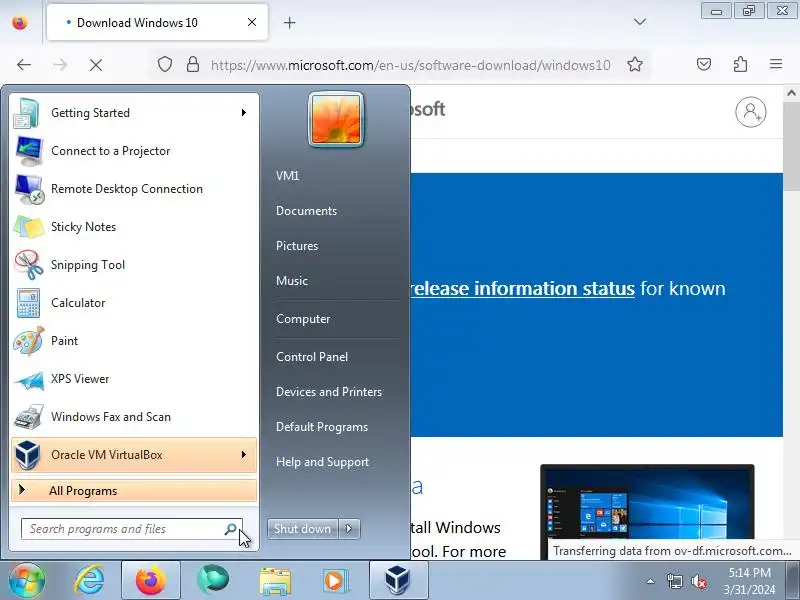Select the Download Windows 10 tab
This screenshot has height=600, width=800.
click(157, 22)
